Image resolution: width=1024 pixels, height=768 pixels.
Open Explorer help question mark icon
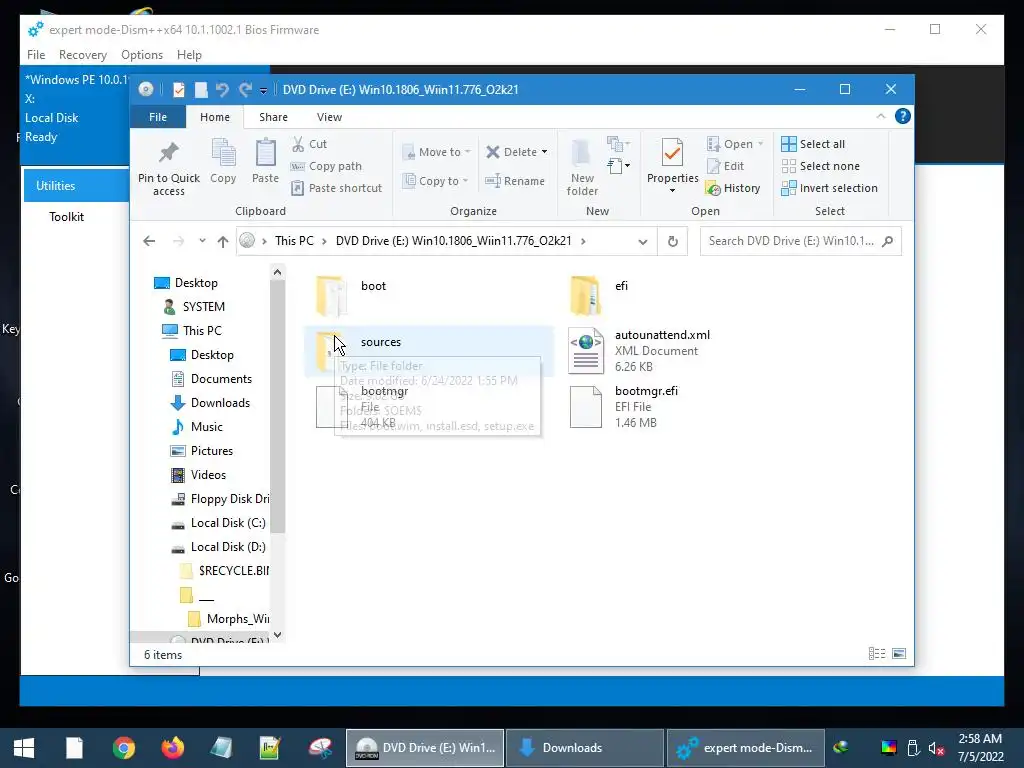point(903,116)
